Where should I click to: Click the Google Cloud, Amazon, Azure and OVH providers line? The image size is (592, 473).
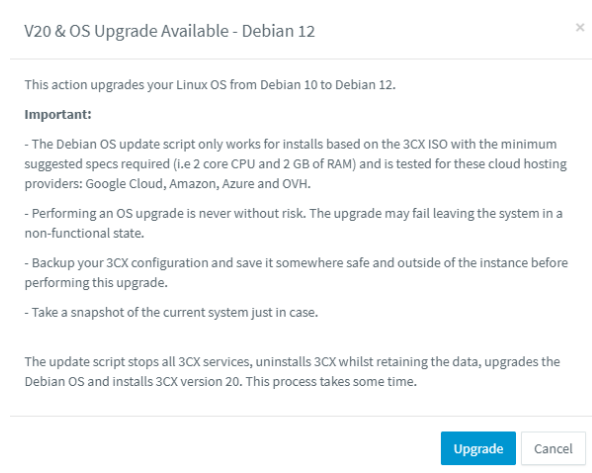click(168, 183)
